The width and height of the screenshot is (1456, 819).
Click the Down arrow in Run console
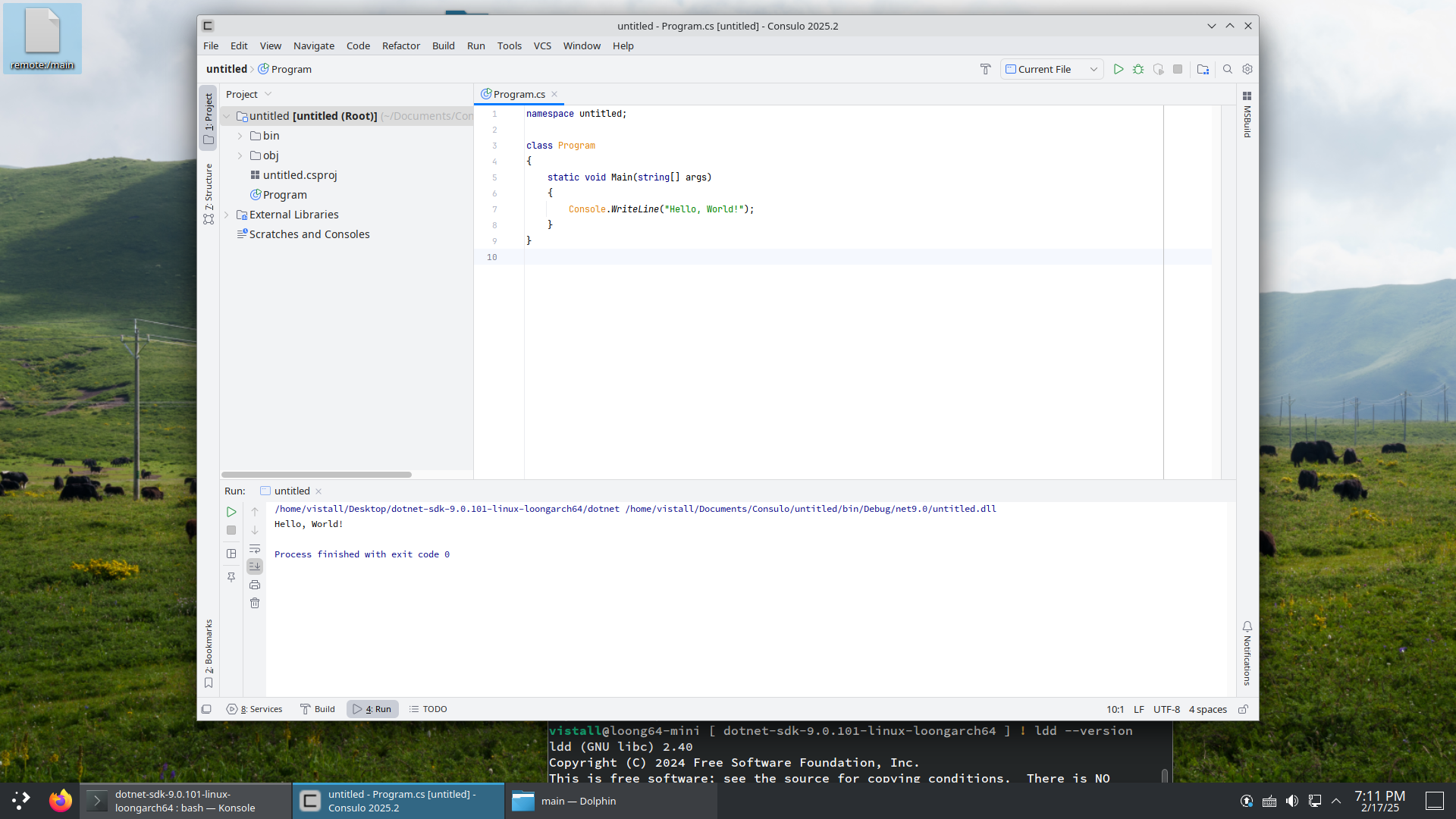[255, 530]
